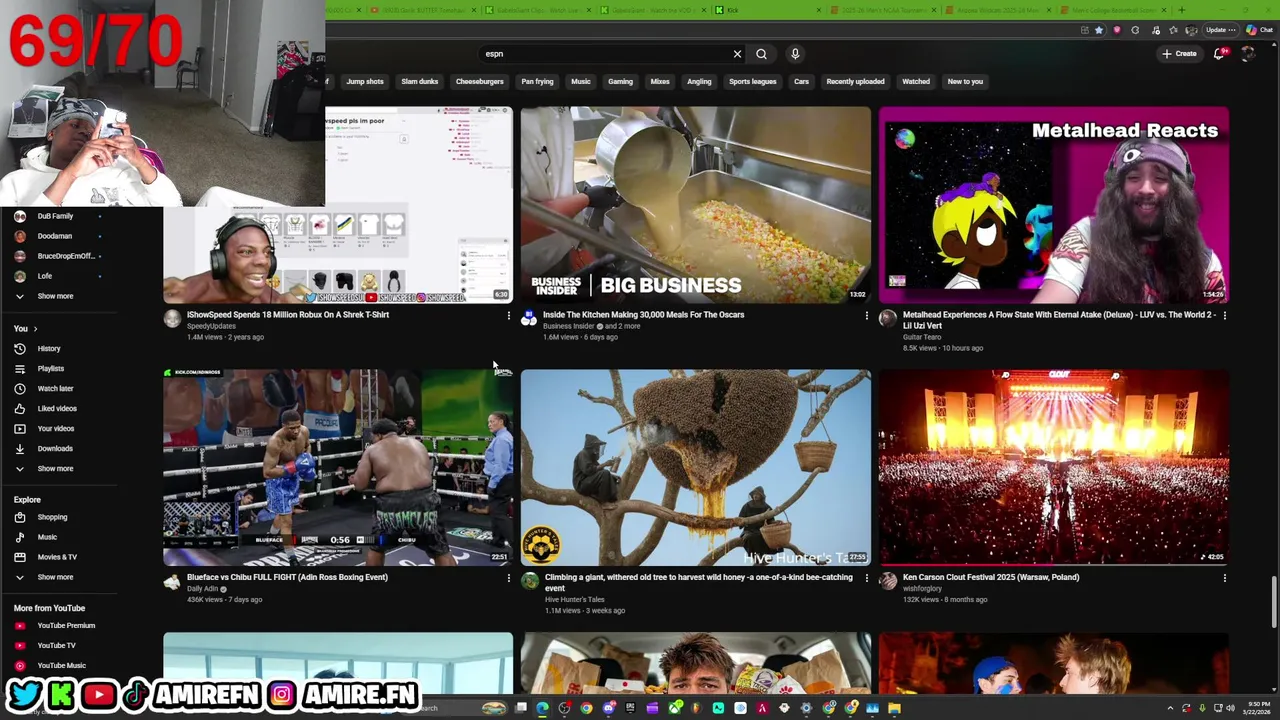Open more options for Metalhead Eternal Atake video
Image resolution: width=1280 pixels, height=720 pixels.
pos(1224,316)
